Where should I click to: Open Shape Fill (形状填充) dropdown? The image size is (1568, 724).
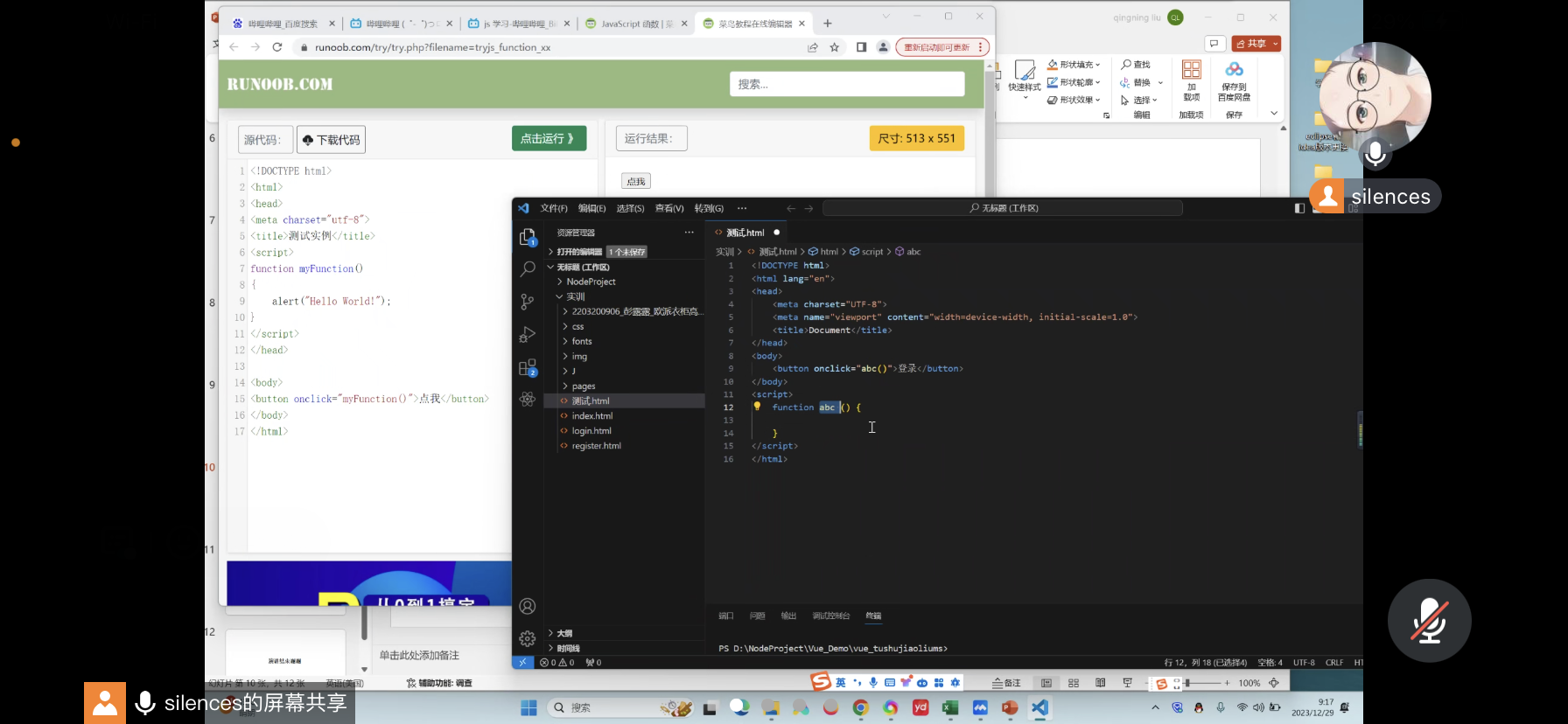click(x=1074, y=65)
